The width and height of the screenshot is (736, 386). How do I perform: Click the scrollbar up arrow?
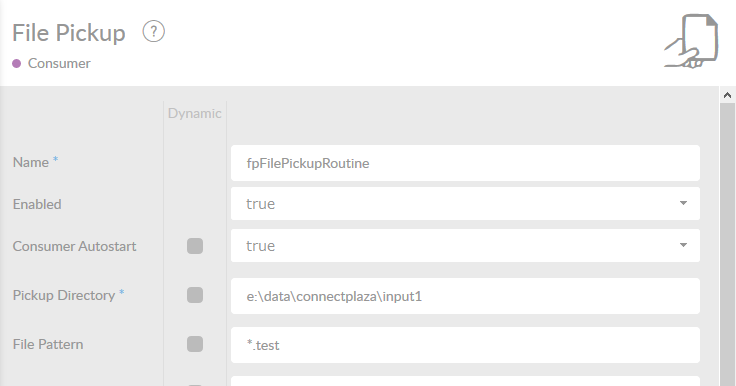(x=727, y=95)
